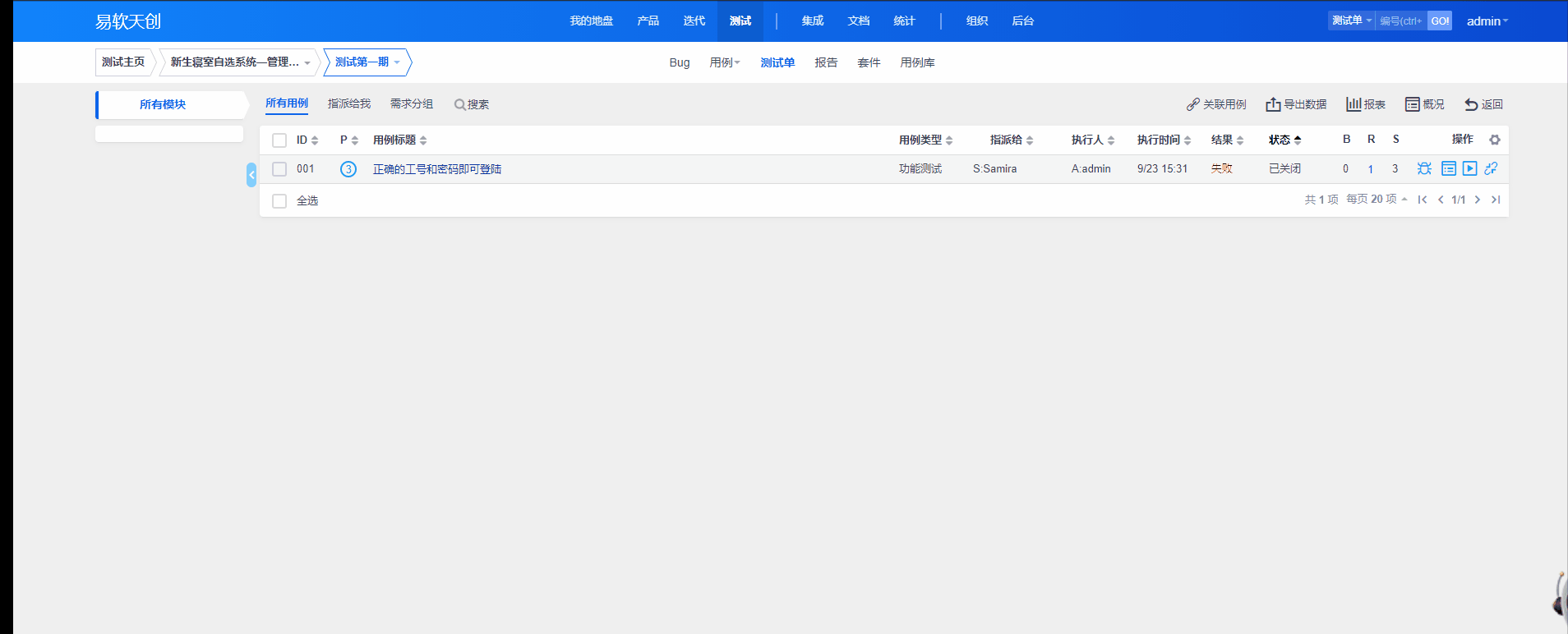Collapse sidebar with blue arrow handle
The width and height of the screenshot is (1568, 634).
click(251, 174)
